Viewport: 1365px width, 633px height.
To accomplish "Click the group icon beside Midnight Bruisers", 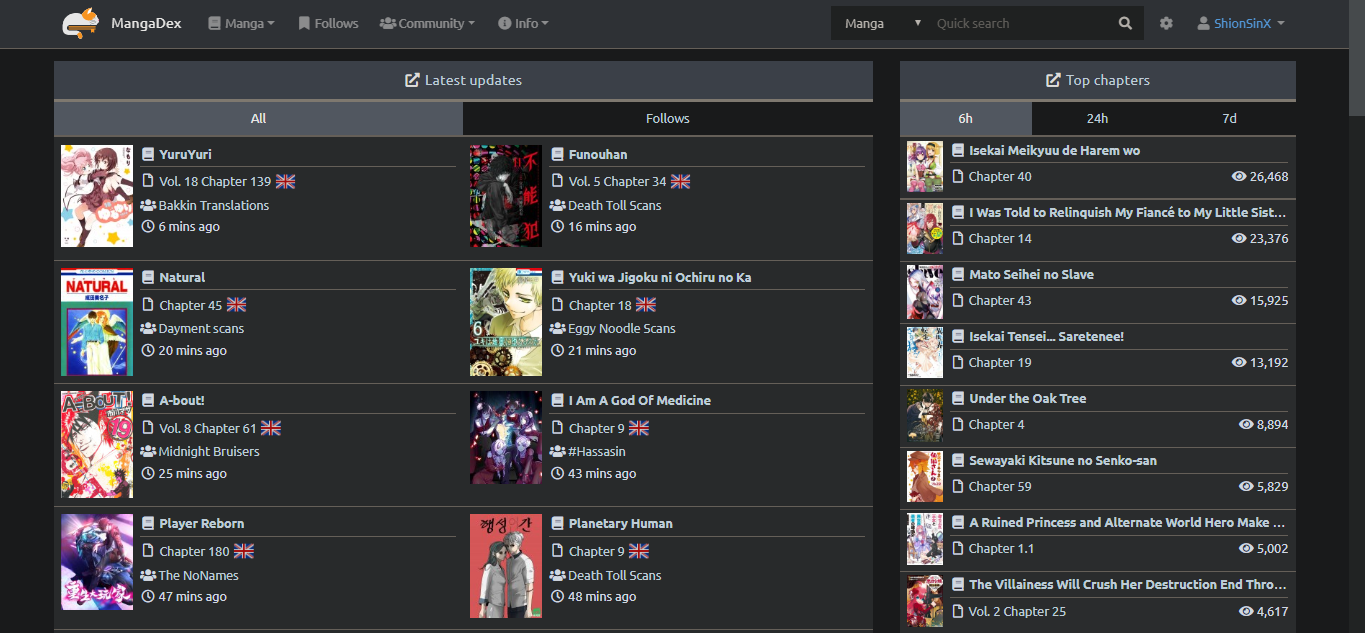I will 148,451.
